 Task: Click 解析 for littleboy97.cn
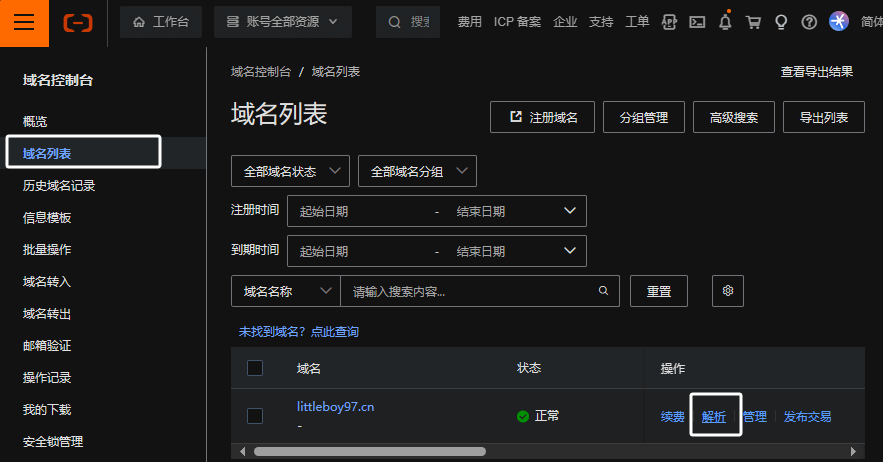[713, 416]
